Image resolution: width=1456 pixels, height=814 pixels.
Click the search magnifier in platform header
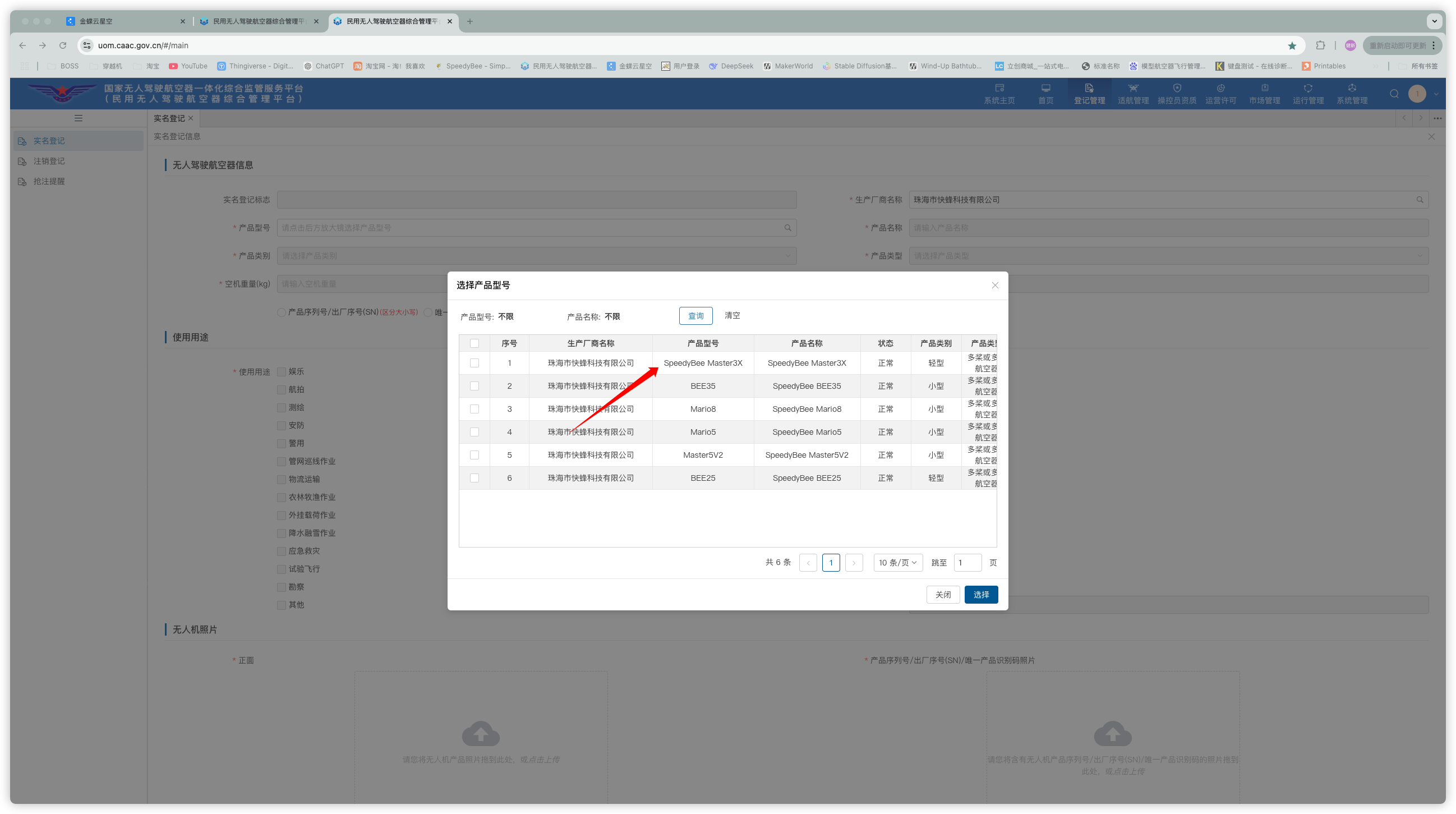click(x=1394, y=94)
